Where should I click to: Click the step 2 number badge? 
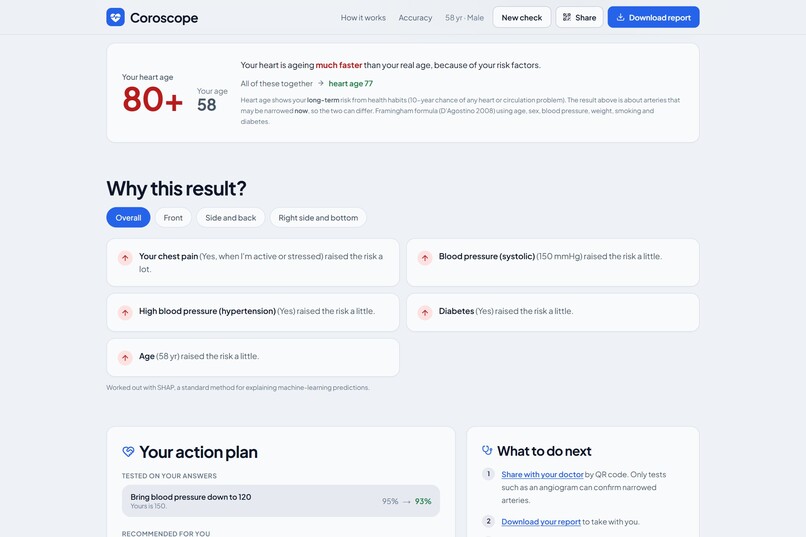(488, 521)
